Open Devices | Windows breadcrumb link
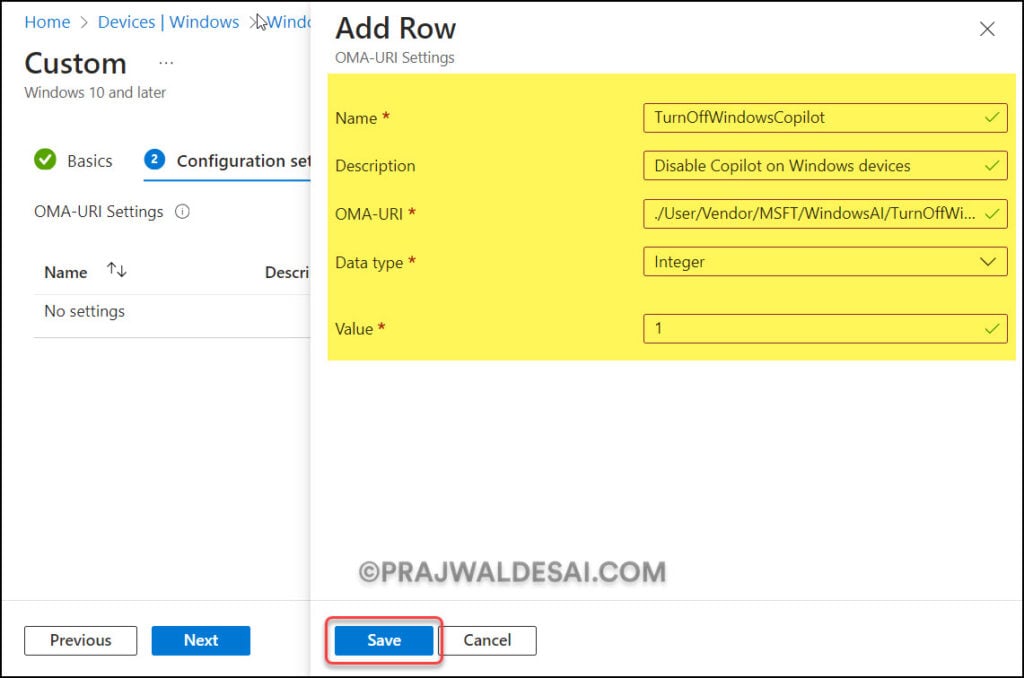The width and height of the screenshot is (1024, 678). 168,22
